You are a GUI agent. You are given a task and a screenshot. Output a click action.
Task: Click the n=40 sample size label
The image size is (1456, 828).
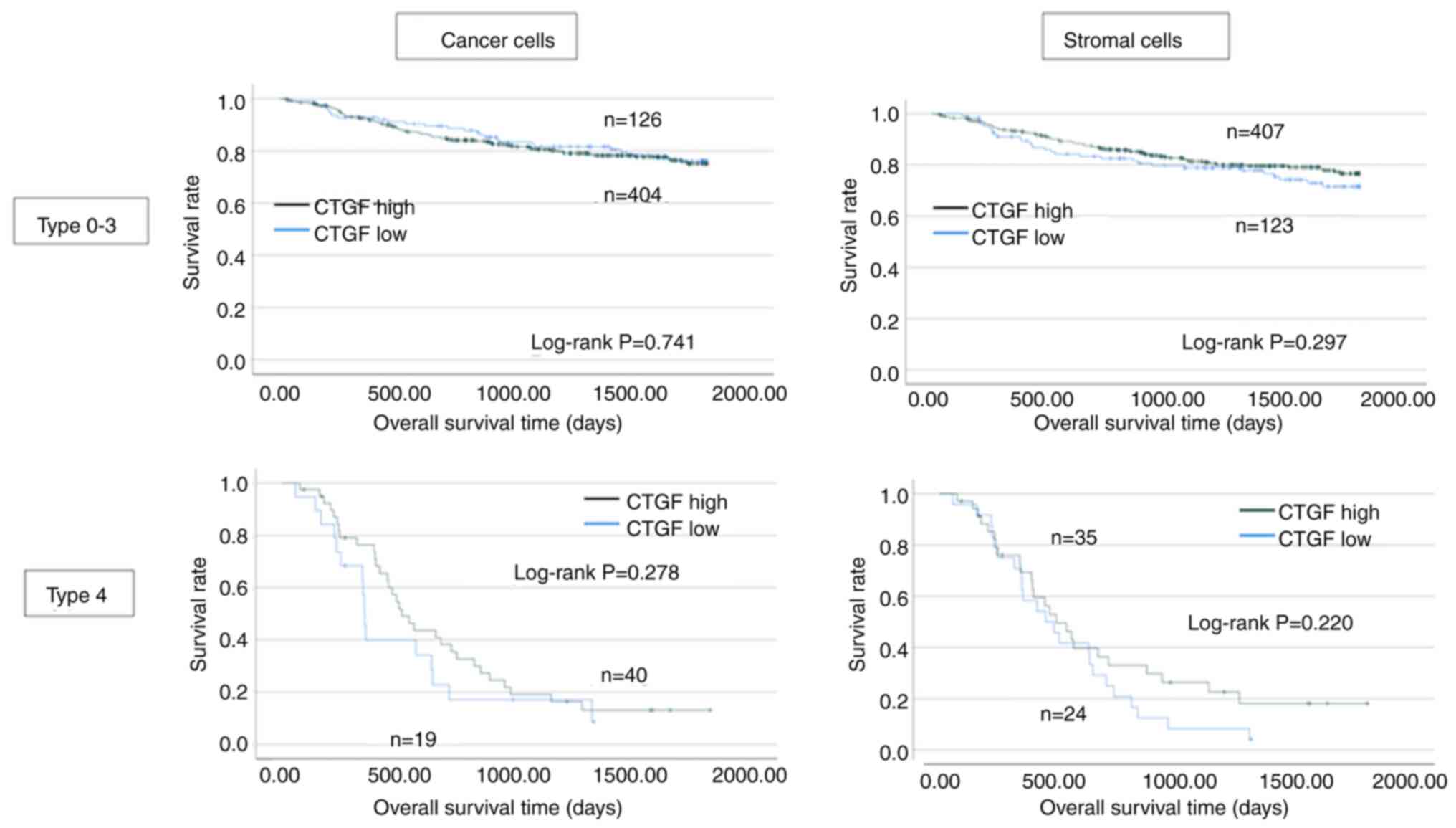coord(623,675)
